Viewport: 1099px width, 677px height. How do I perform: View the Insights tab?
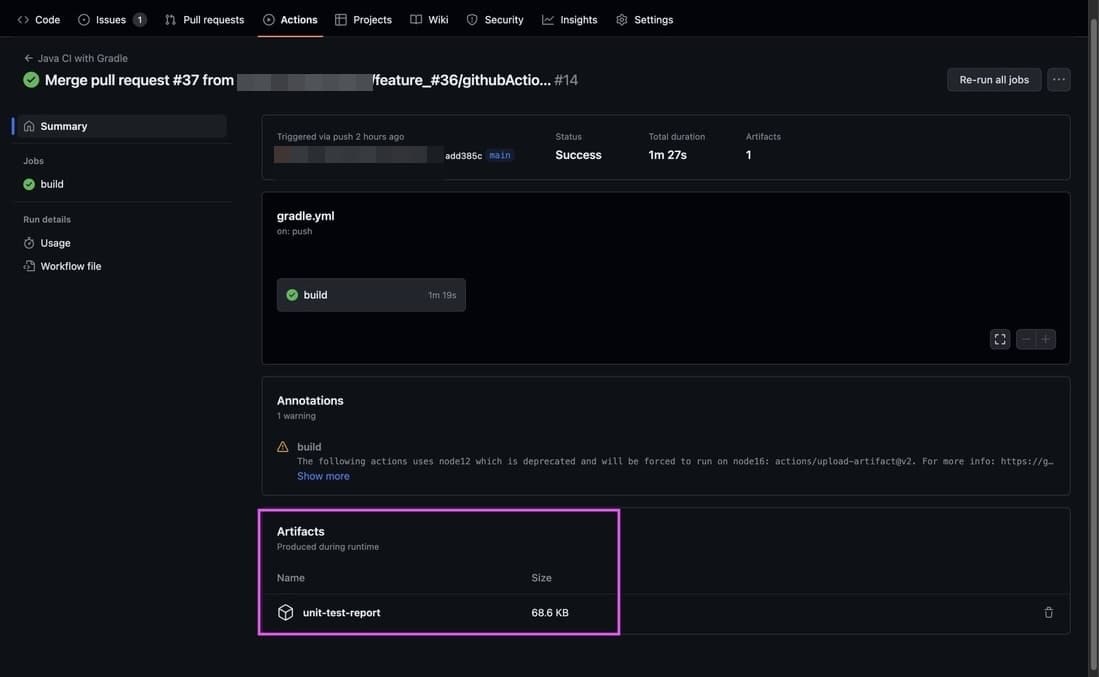569,20
